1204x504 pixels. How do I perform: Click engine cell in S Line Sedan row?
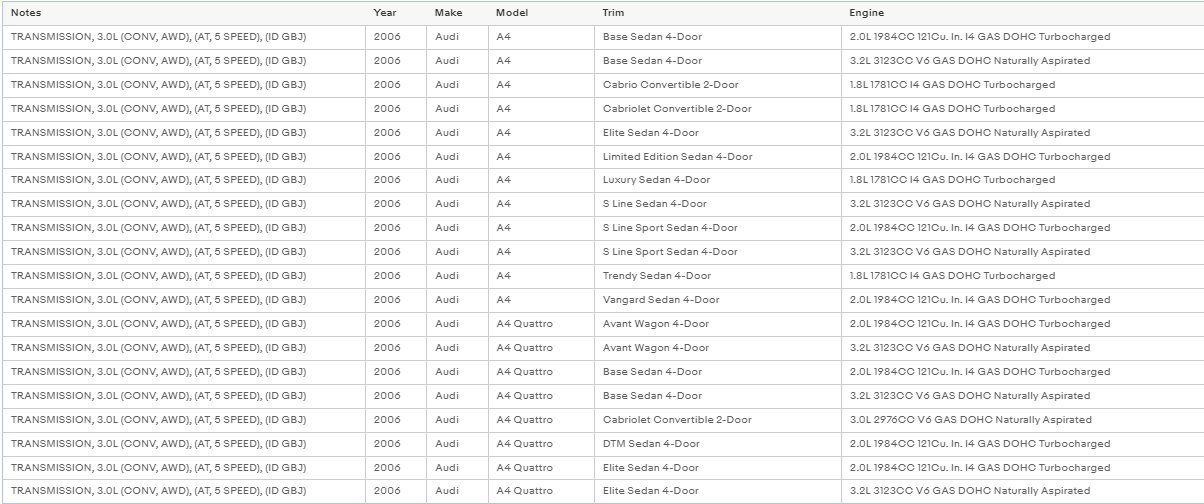[1023, 204]
